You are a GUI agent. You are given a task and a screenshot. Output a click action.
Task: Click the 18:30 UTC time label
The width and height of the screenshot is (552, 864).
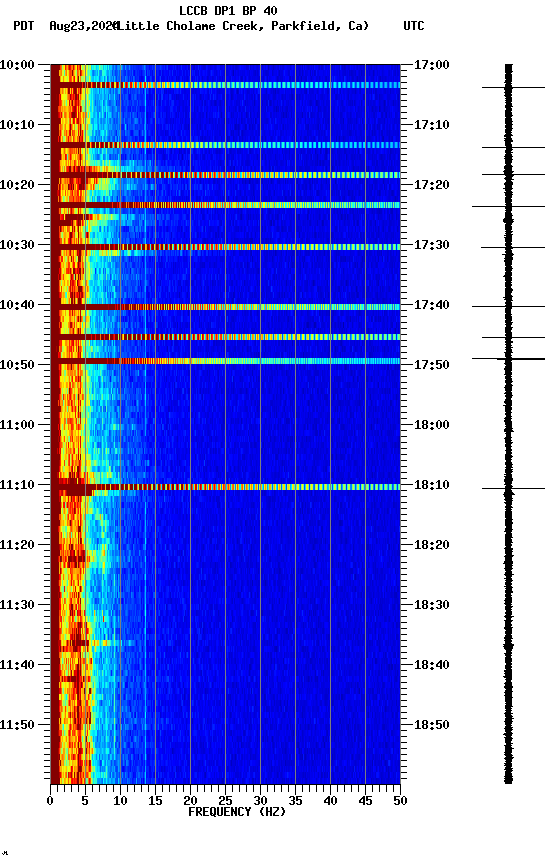point(431,605)
